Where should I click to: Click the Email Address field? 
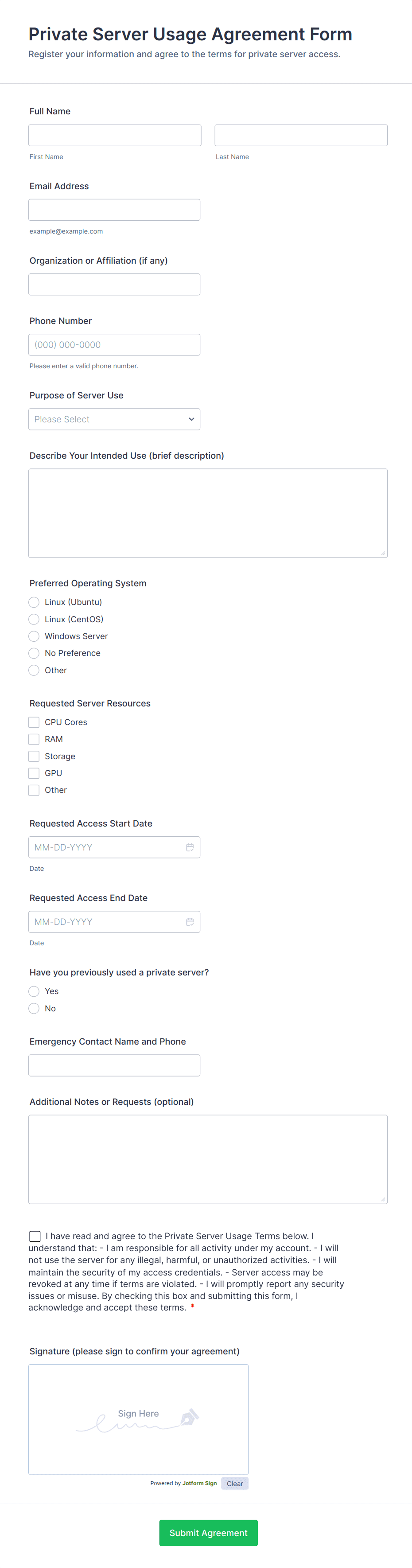[114, 209]
